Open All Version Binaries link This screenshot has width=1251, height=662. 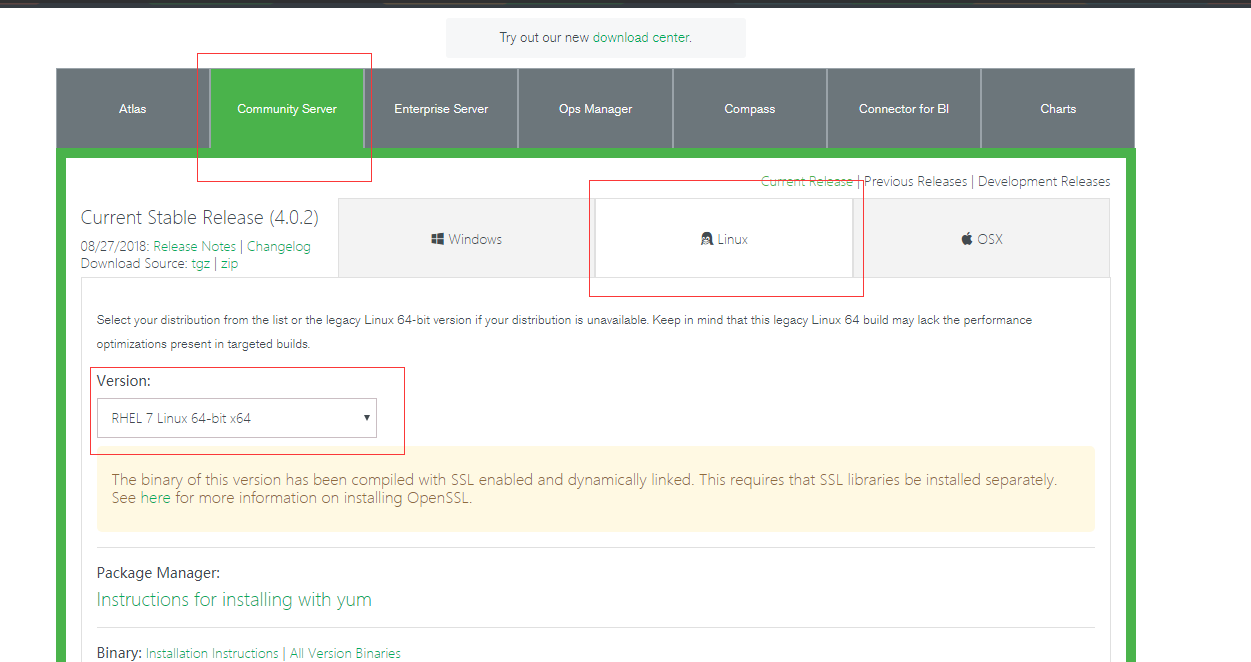point(345,653)
